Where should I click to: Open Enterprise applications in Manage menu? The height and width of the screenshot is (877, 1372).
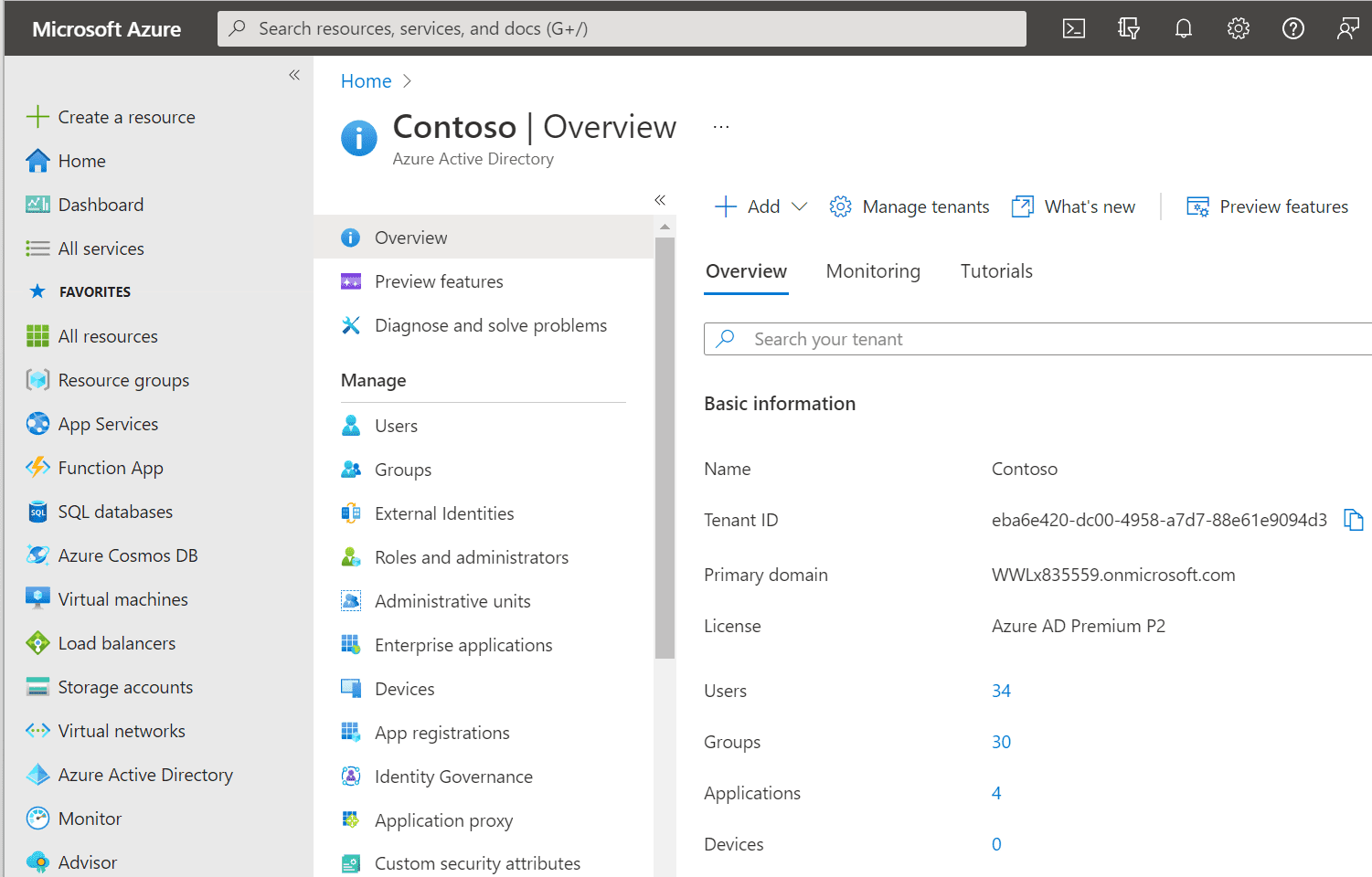click(x=463, y=646)
